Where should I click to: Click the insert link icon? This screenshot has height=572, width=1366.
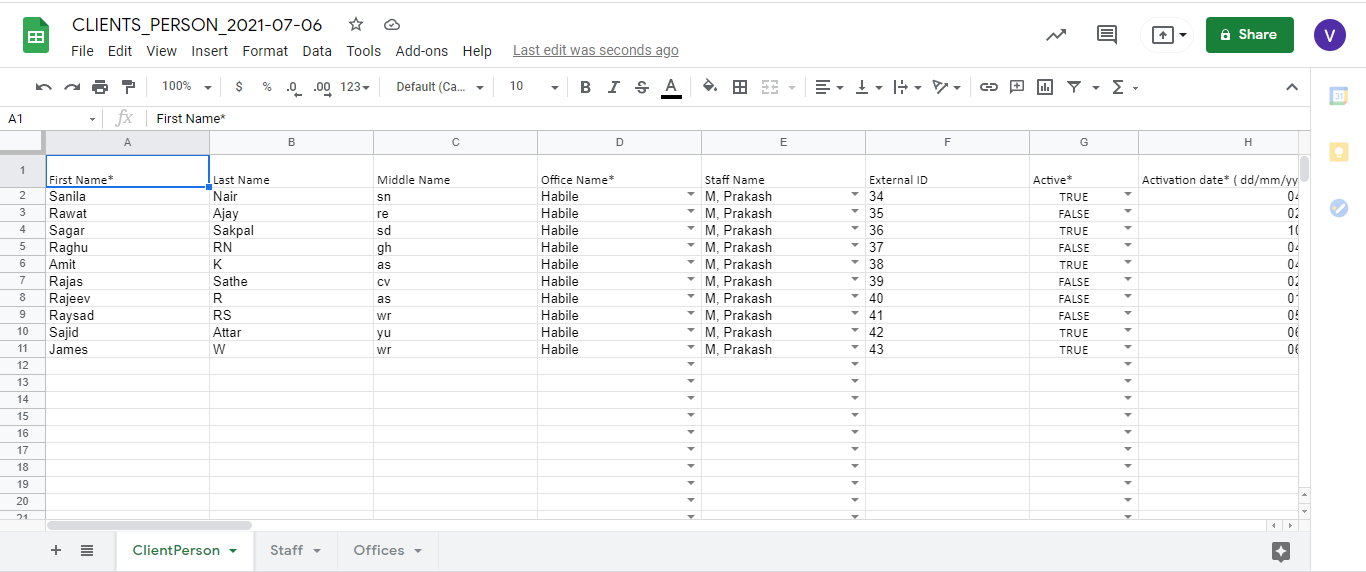988,87
